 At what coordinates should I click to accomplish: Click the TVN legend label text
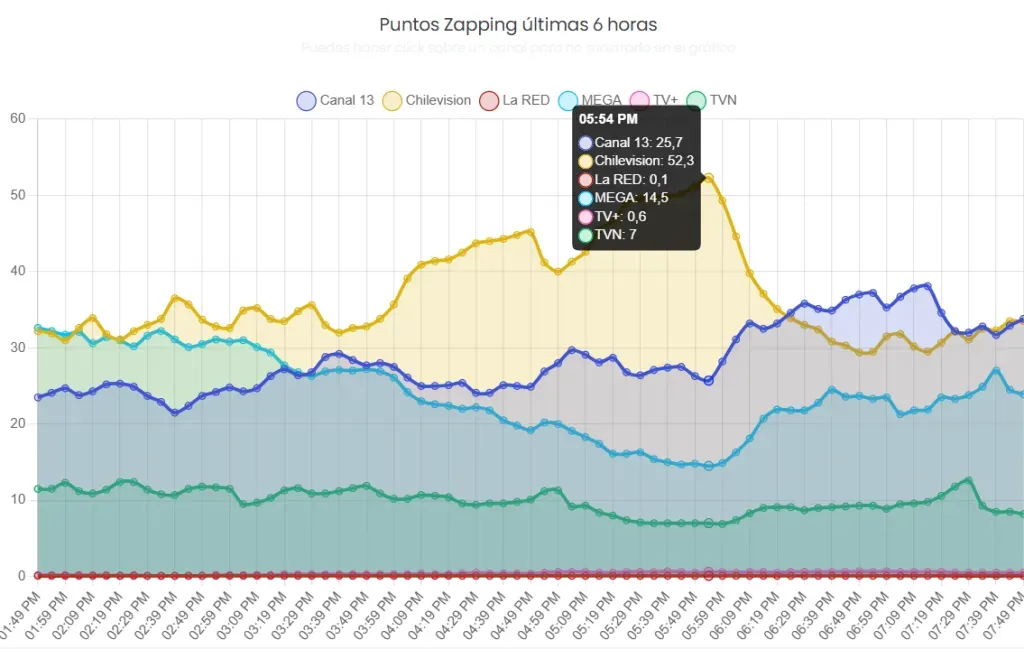[723, 100]
